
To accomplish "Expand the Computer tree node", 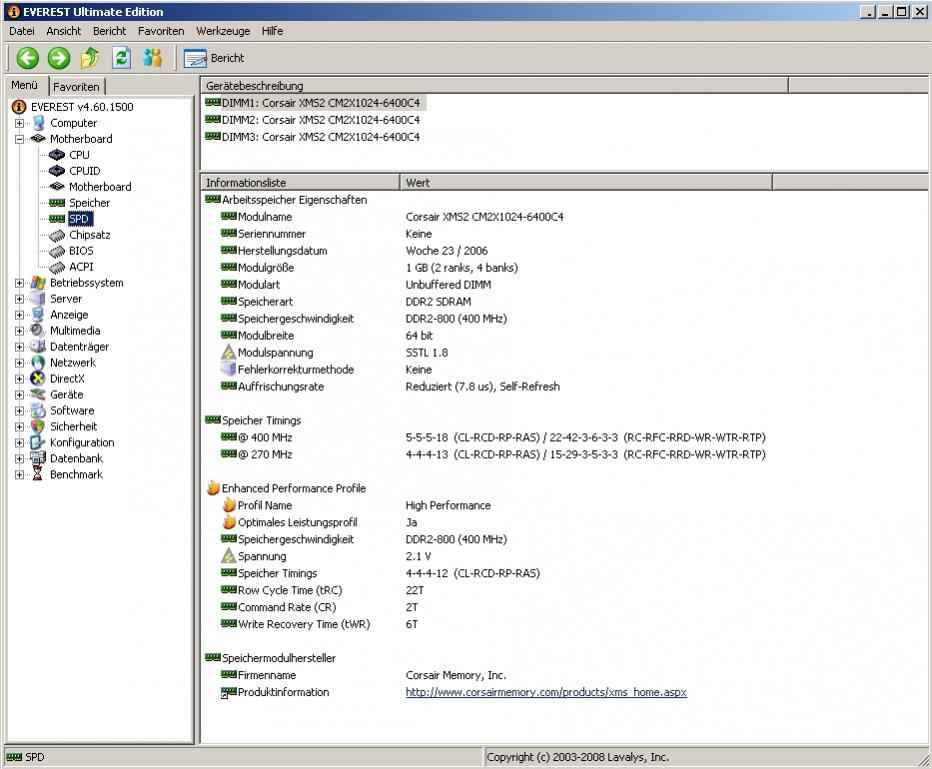I will [20, 123].
